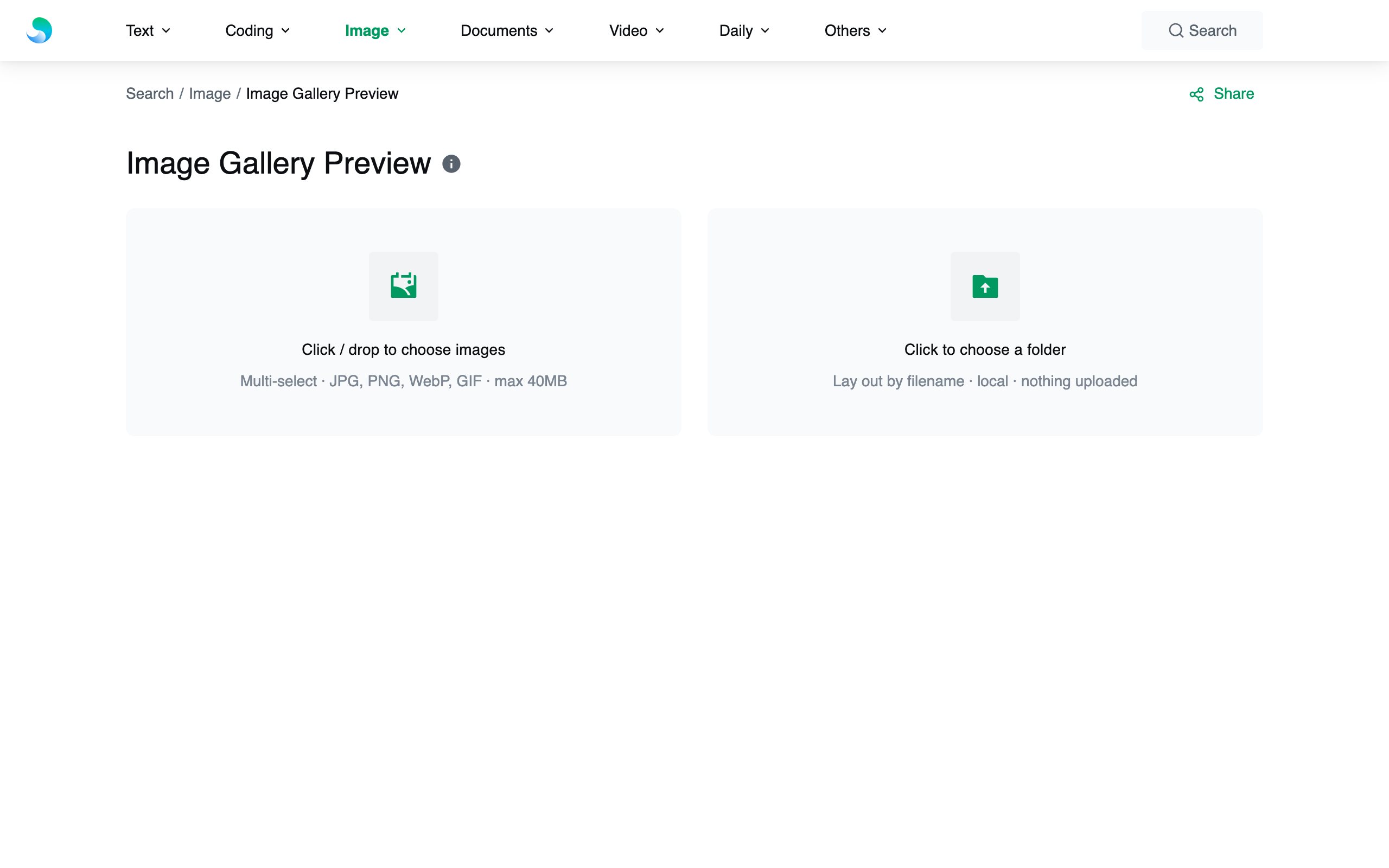Click the 'Click to choose a folder' text
Screen dimensions: 1389x868
(x=985, y=349)
